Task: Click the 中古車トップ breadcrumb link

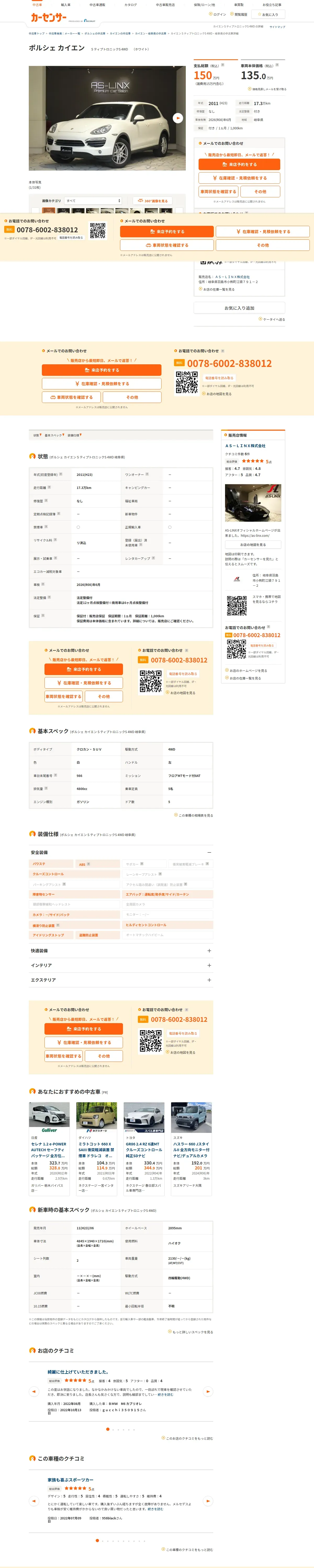Action: (37, 33)
